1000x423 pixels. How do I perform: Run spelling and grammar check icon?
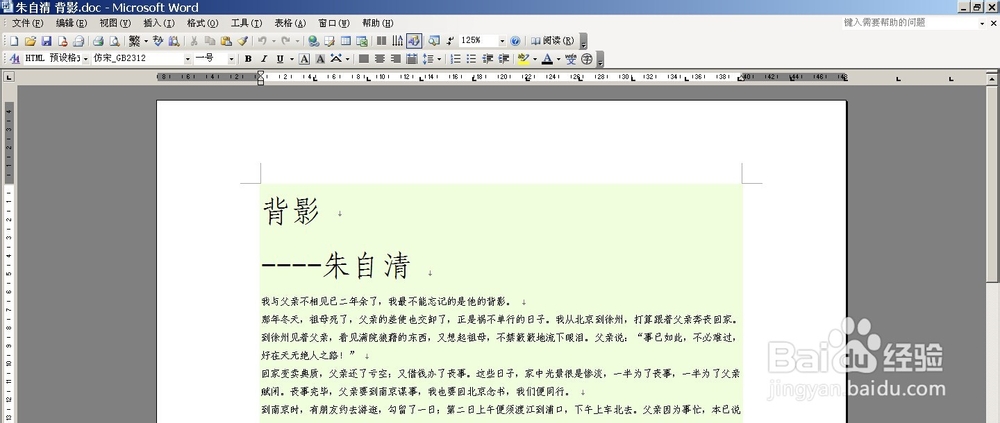click(x=158, y=41)
